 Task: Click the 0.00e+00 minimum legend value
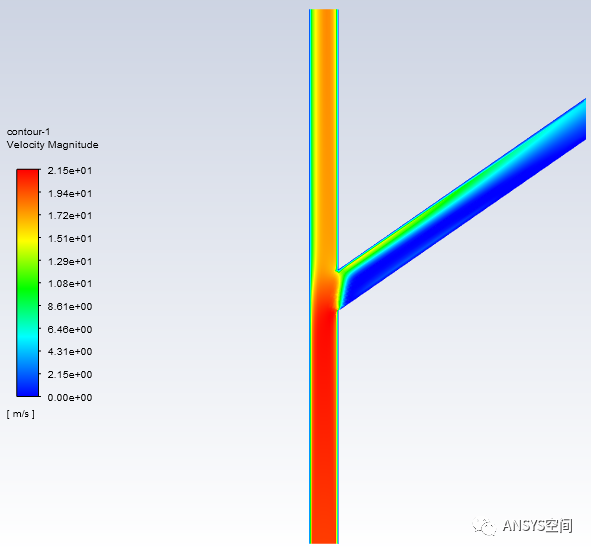point(70,398)
